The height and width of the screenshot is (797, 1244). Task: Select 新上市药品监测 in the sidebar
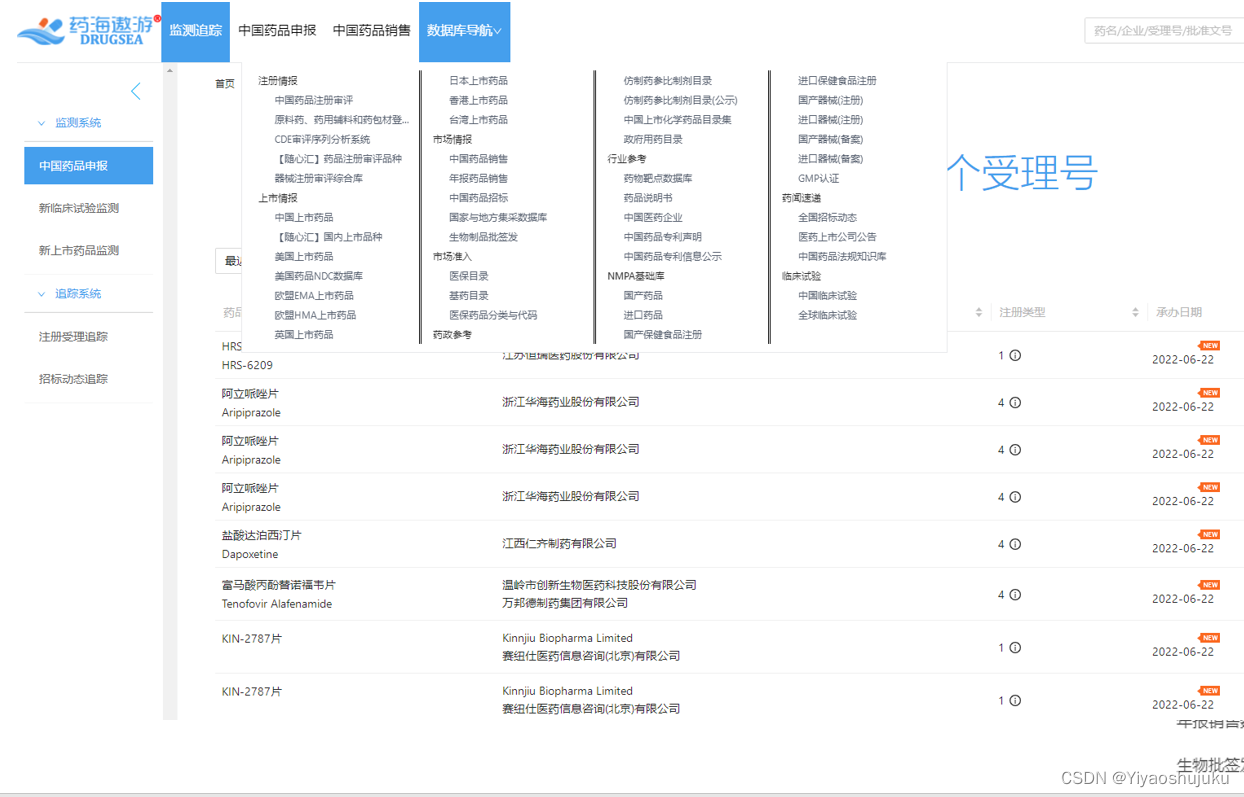point(79,250)
